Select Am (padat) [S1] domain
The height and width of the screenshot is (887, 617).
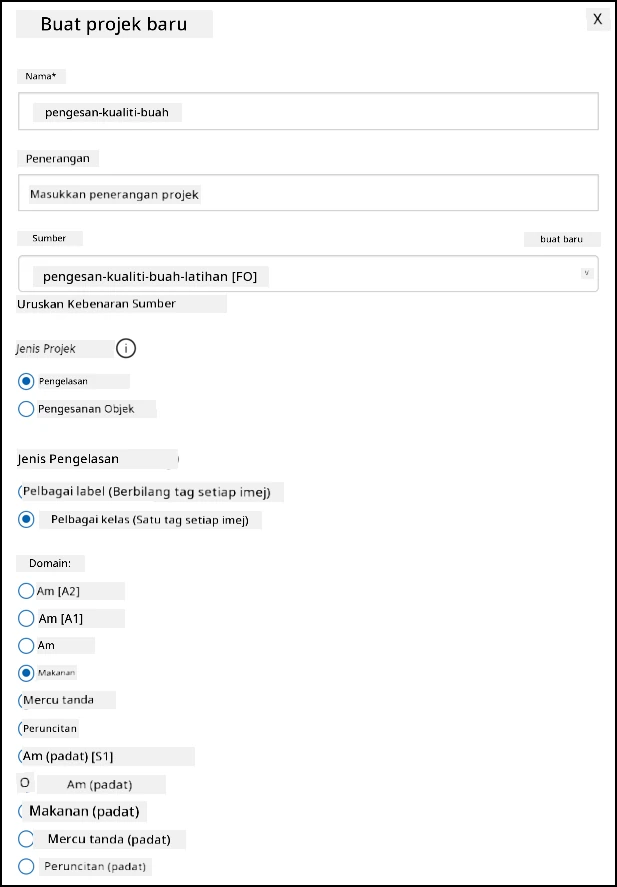(x=21, y=756)
